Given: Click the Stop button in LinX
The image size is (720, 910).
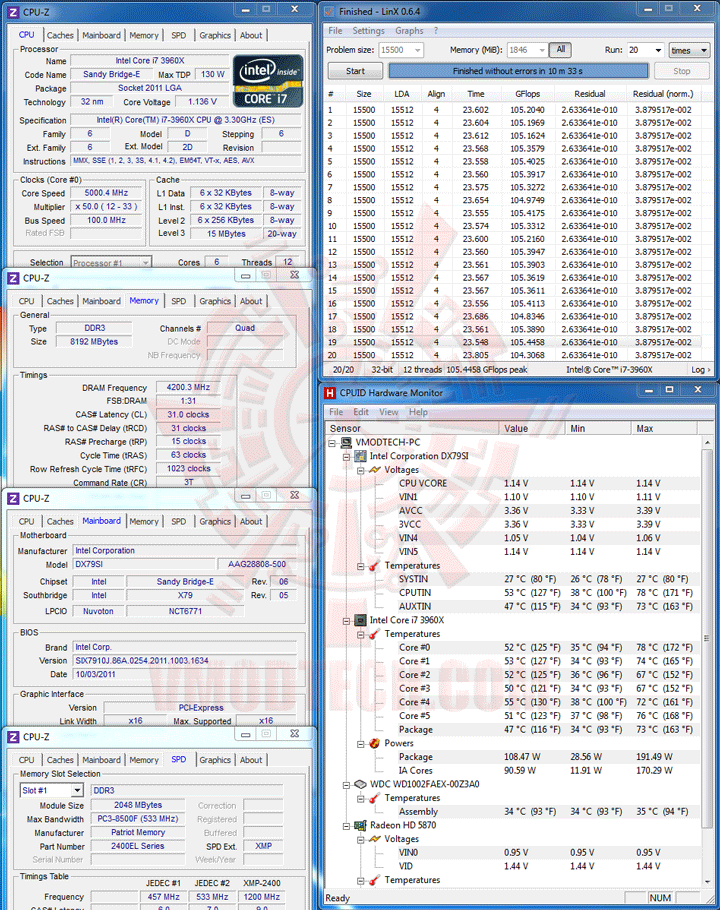Looking at the screenshot, I should pyautogui.click(x=682, y=71).
